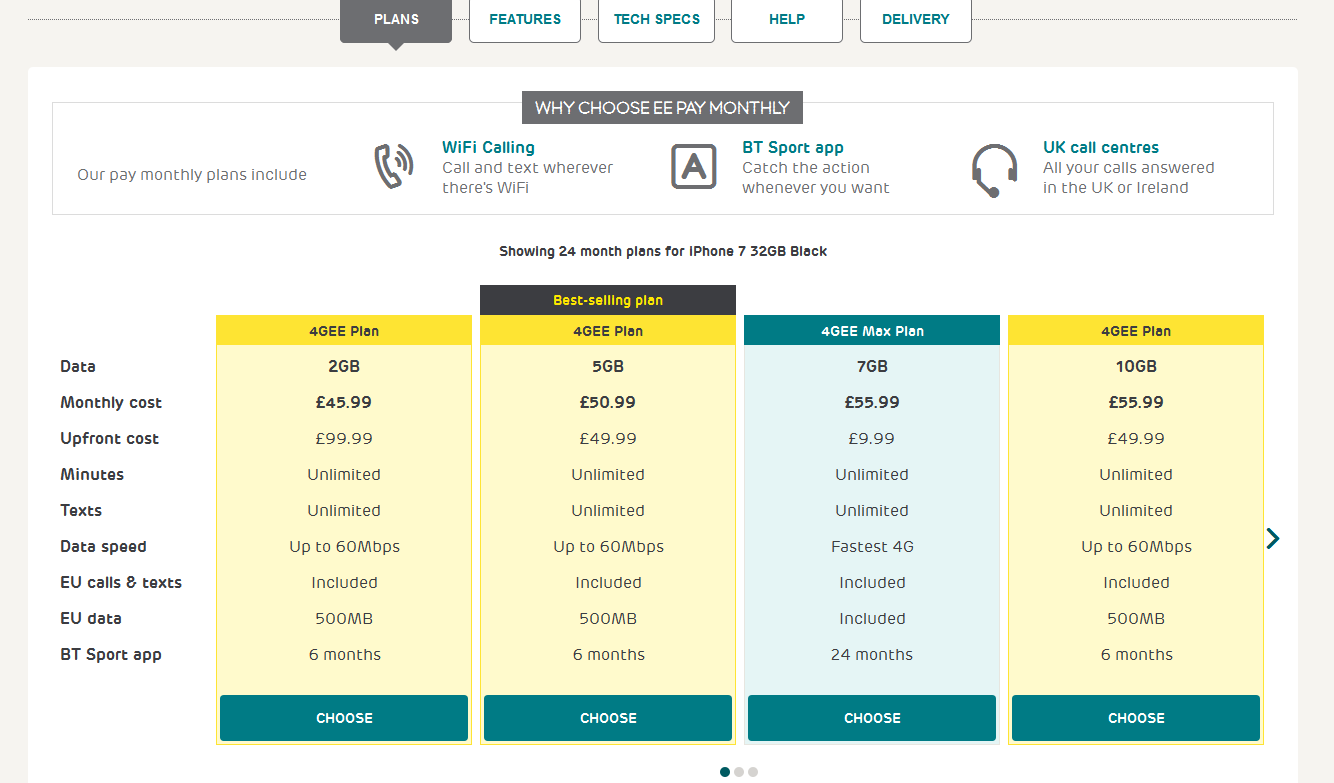The width and height of the screenshot is (1334, 783).
Task: Click the £45.99 monthly cost
Action: (x=344, y=403)
